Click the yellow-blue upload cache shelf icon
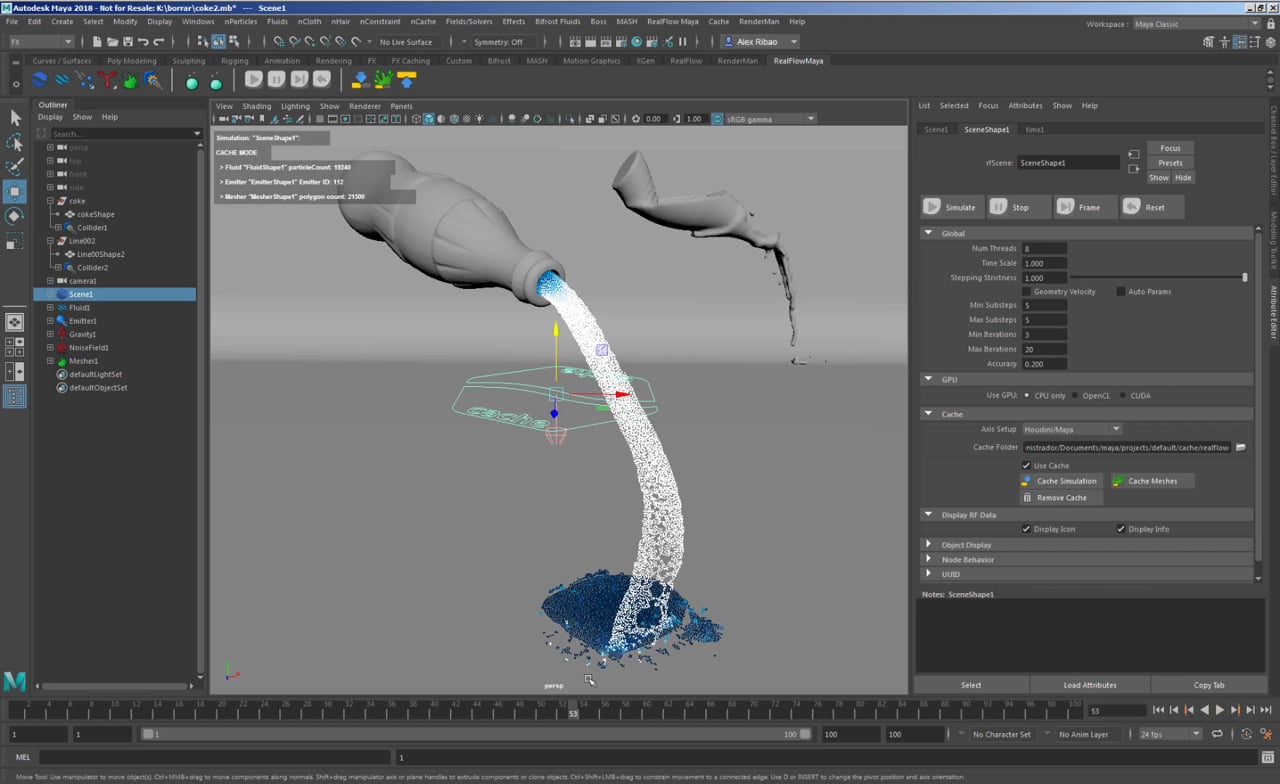Viewport: 1280px width, 784px height. tap(406, 80)
